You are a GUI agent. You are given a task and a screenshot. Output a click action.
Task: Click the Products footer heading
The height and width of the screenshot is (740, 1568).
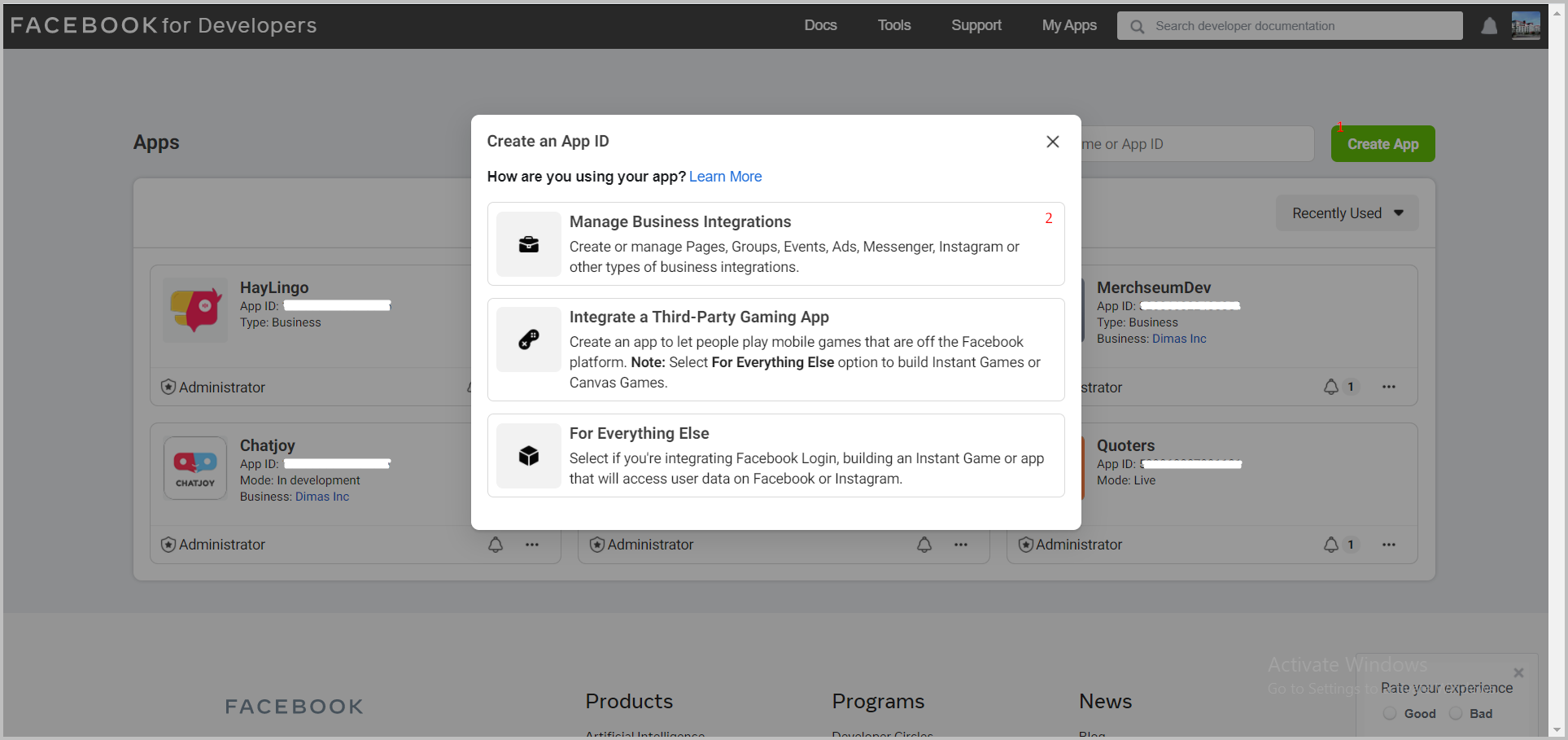(629, 701)
